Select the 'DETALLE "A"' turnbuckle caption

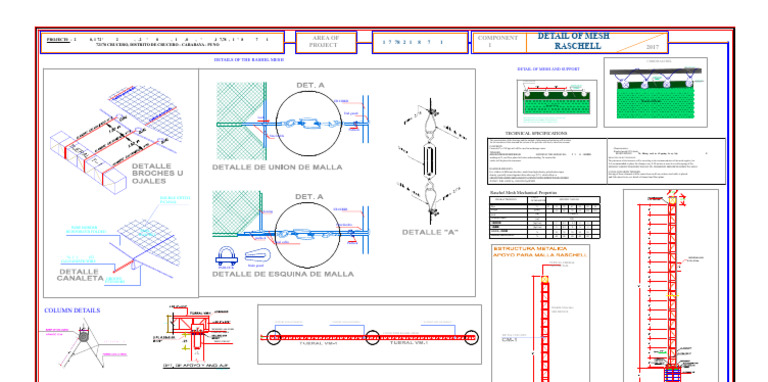coord(430,232)
